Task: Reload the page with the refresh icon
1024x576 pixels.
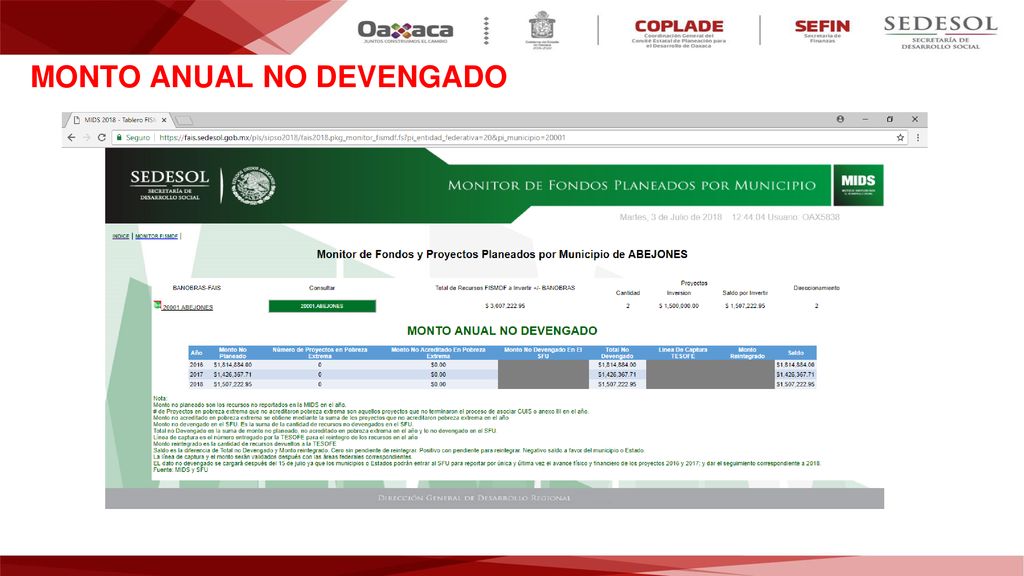Action: [101, 138]
